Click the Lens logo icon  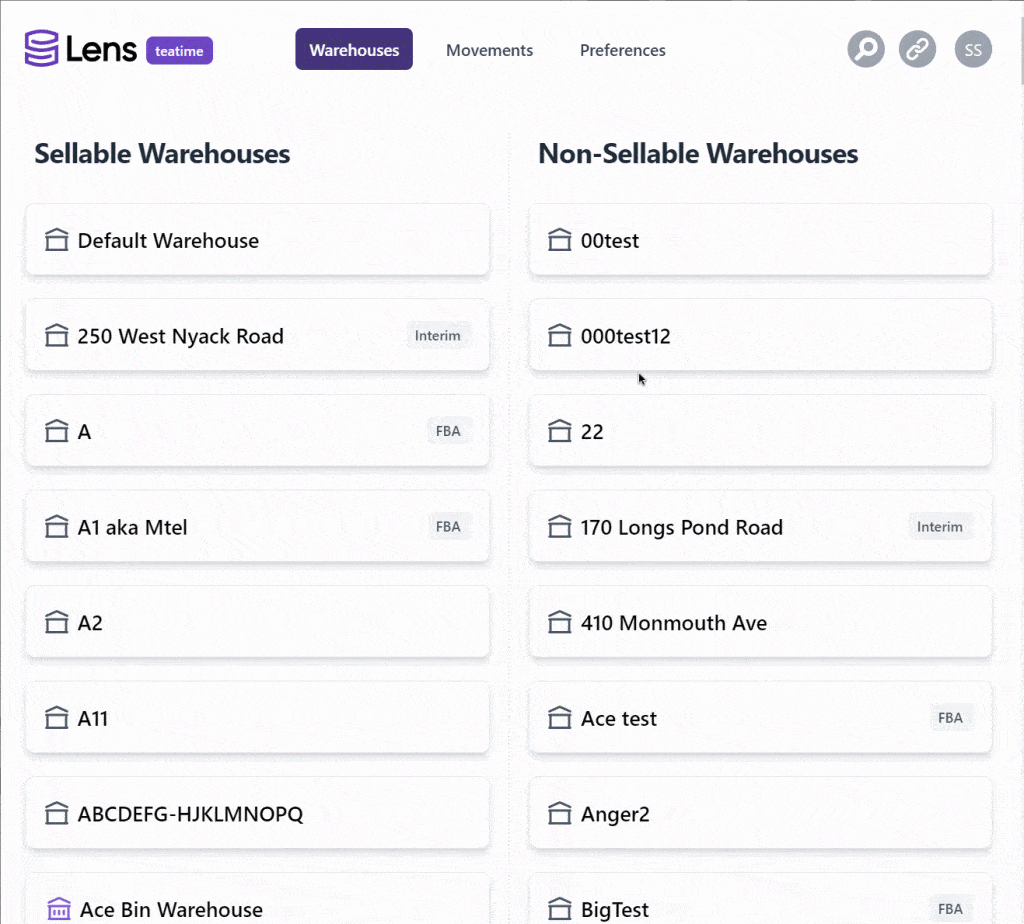point(42,48)
